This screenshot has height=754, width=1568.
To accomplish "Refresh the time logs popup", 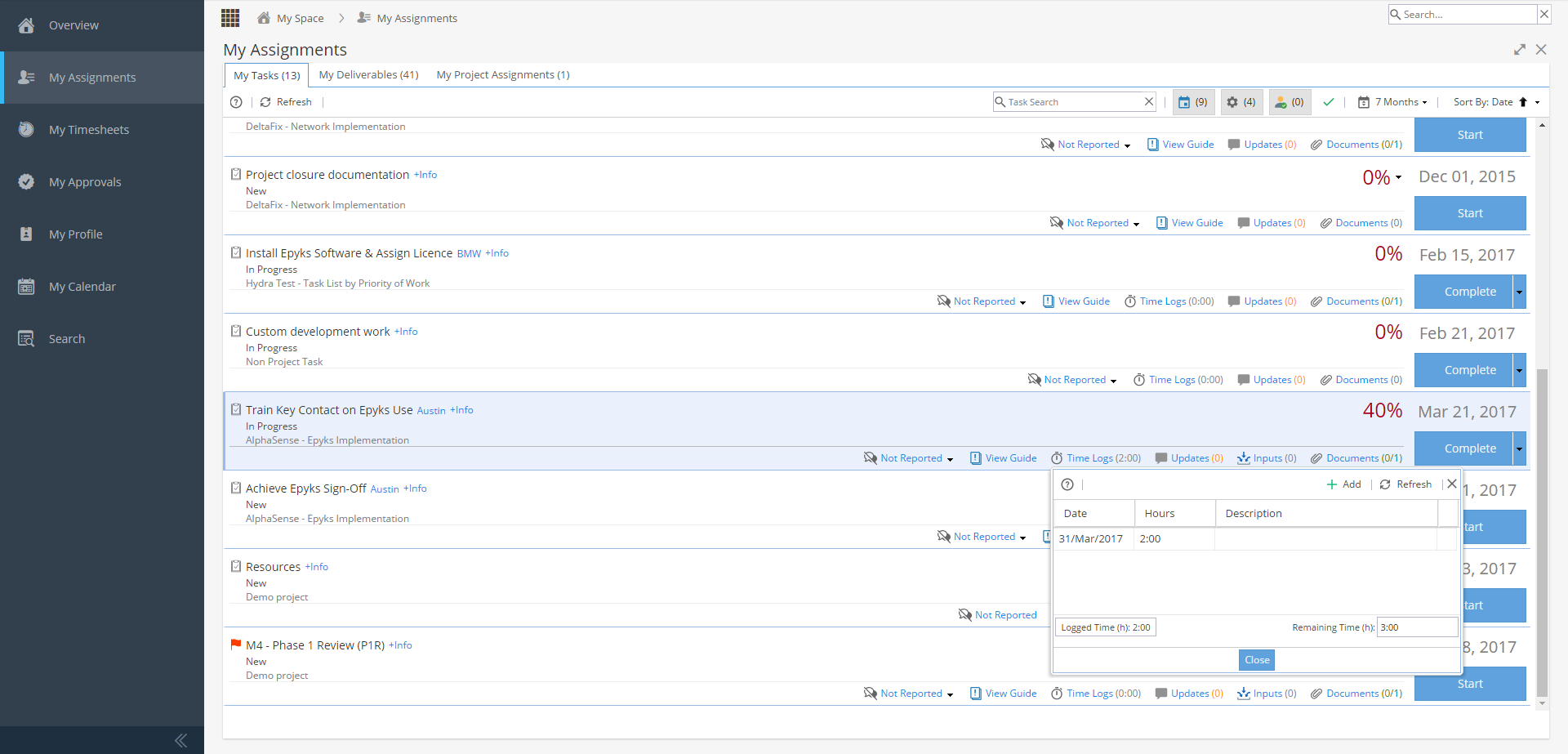I will [x=1405, y=484].
